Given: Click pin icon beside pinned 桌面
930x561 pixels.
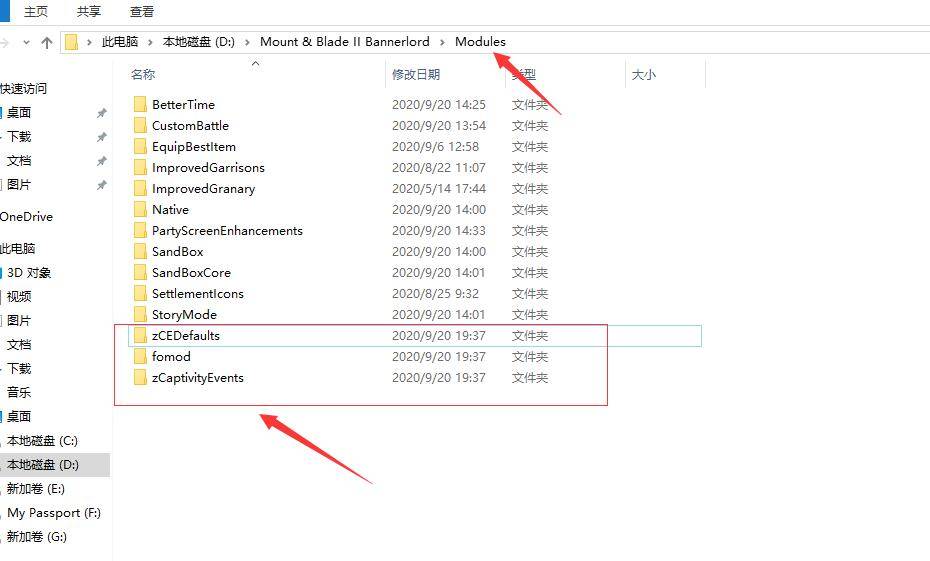Looking at the screenshot, I should (101, 113).
